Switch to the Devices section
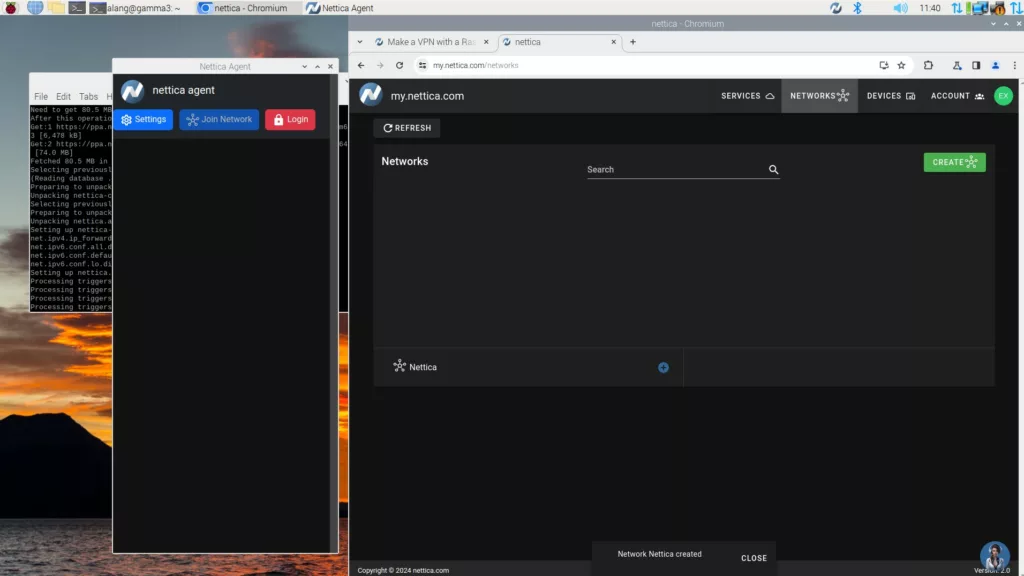Viewport: 1024px width, 576px height. point(890,95)
